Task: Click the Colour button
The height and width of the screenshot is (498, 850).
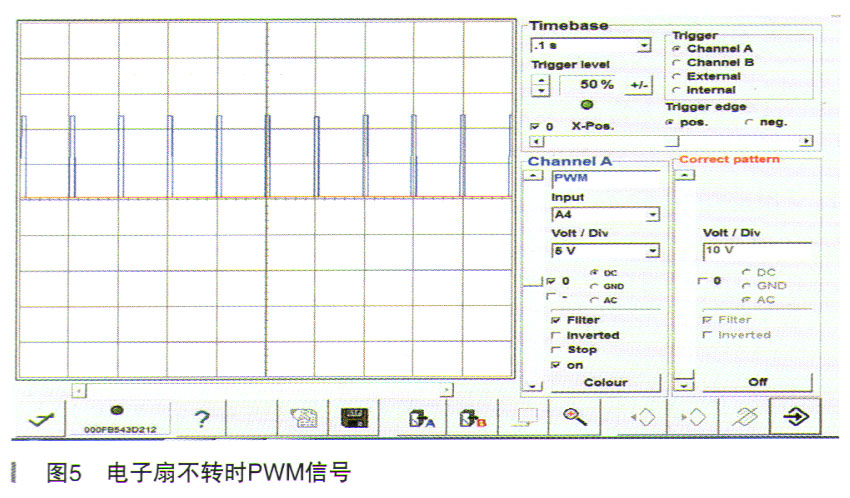Action: 606,383
